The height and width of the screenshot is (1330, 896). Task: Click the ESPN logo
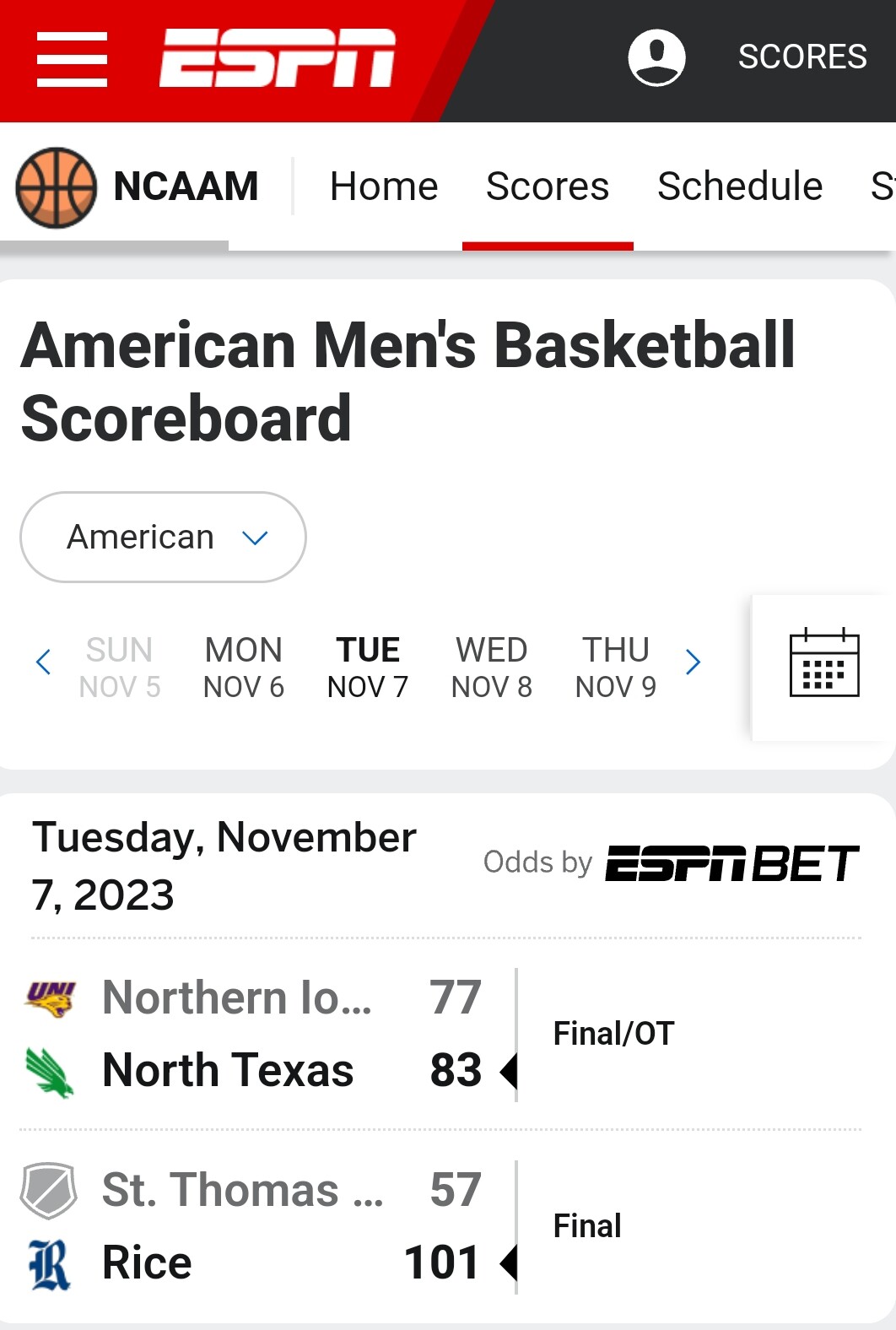[x=278, y=58]
